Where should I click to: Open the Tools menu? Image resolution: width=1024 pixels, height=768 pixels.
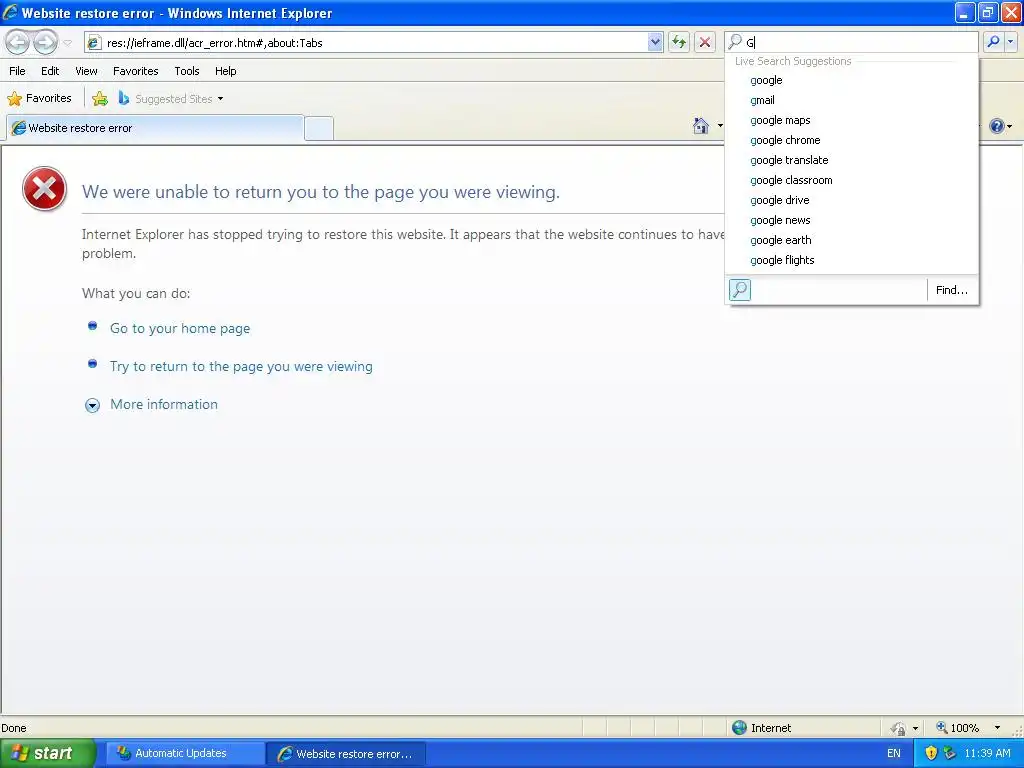click(186, 71)
